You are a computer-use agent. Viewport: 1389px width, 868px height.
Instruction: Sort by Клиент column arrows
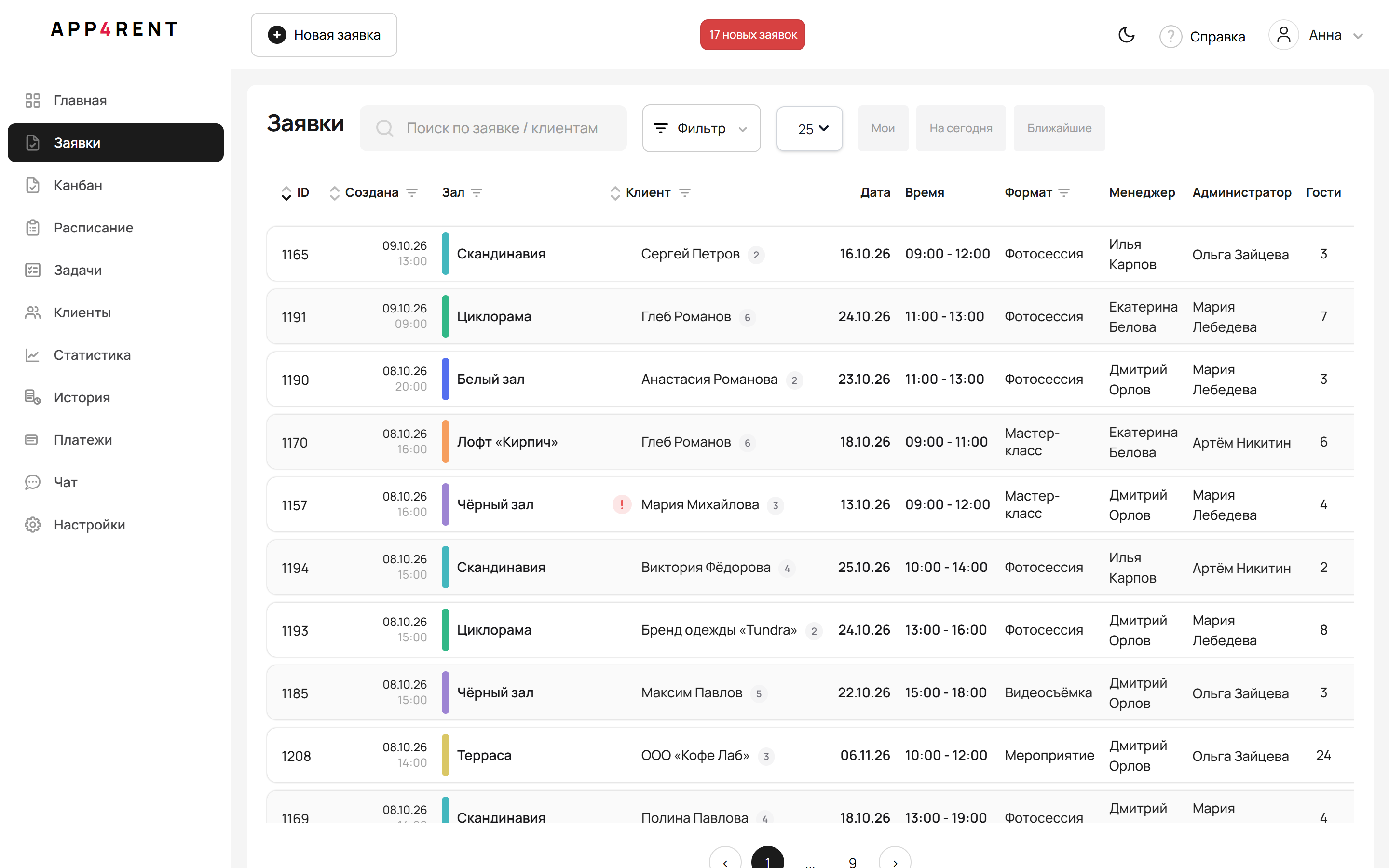(615, 193)
